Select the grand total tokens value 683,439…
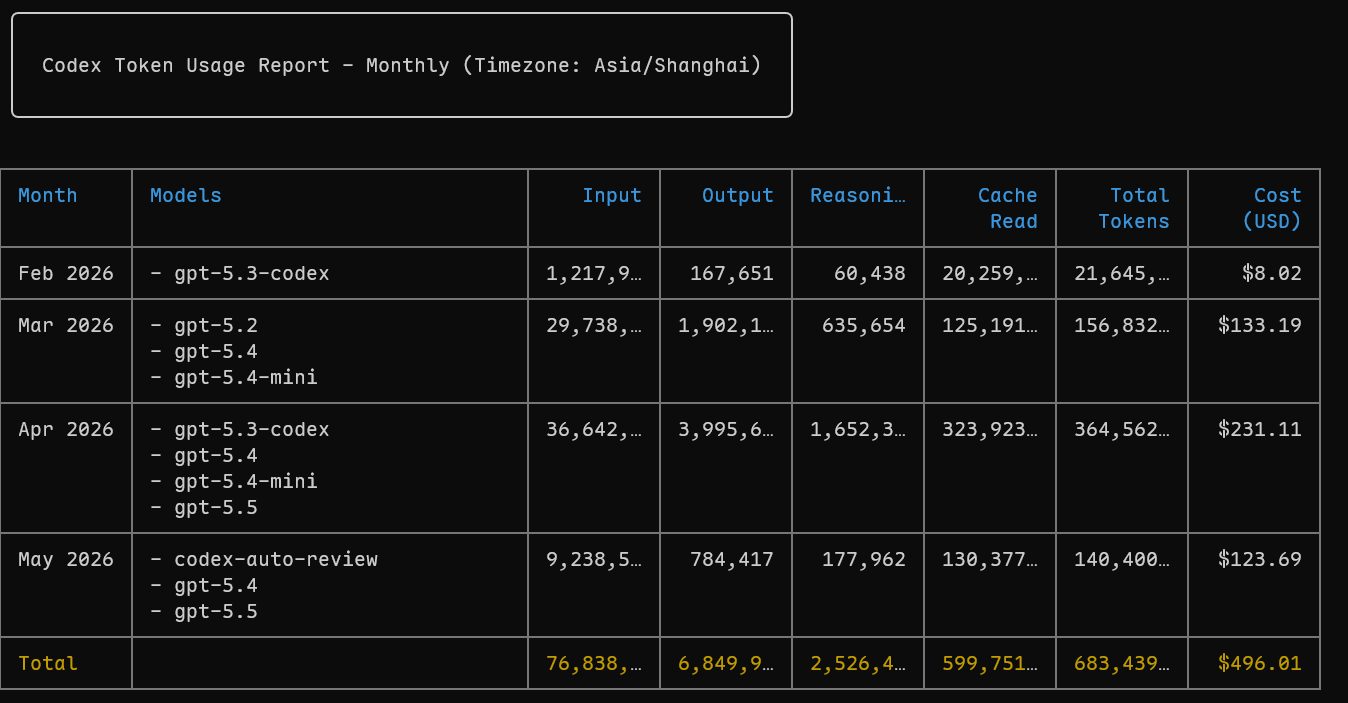Viewport: 1348px width, 703px height. (x=1122, y=663)
